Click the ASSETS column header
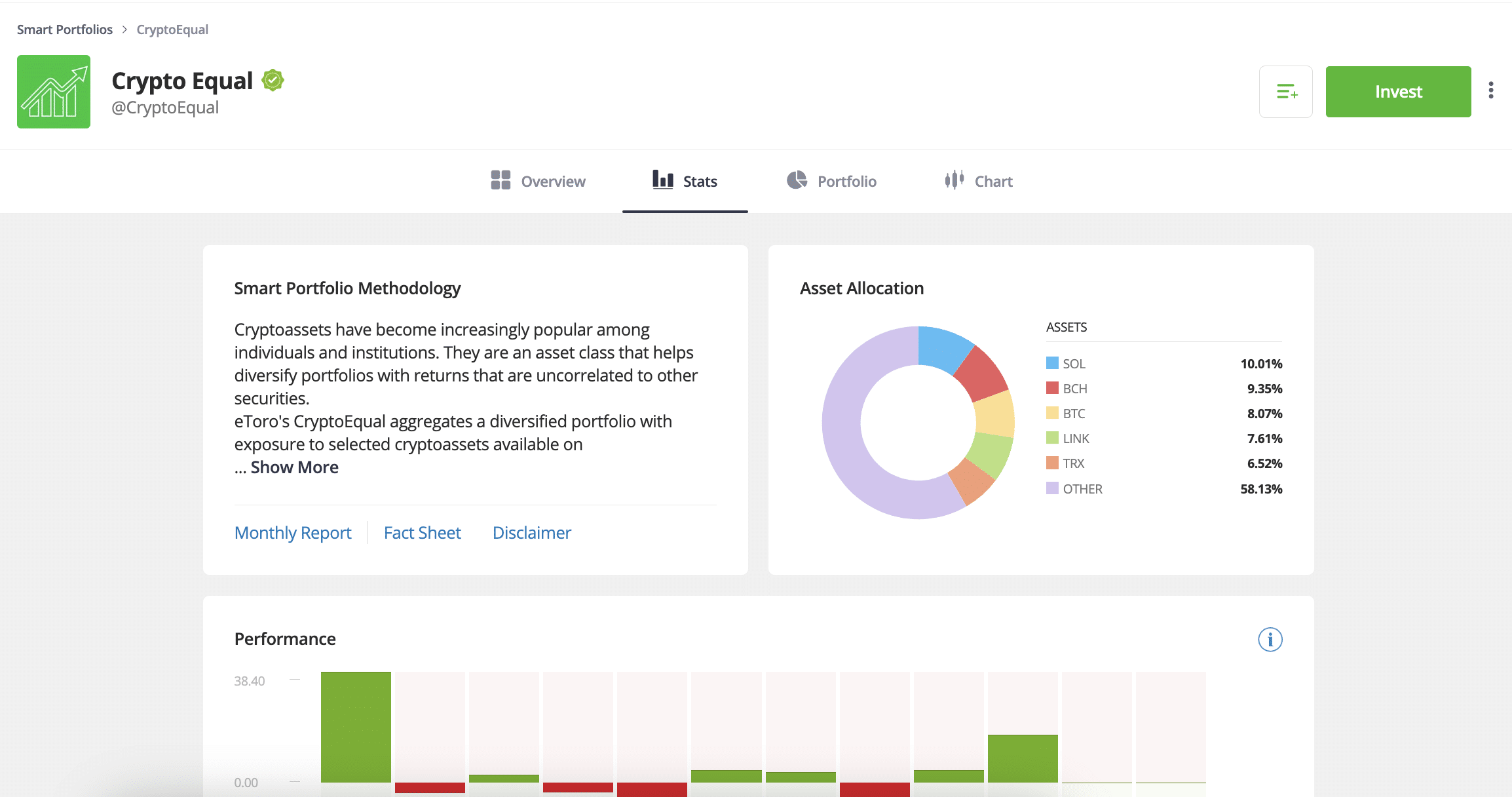1512x797 pixels. (x=1067, y=327)
